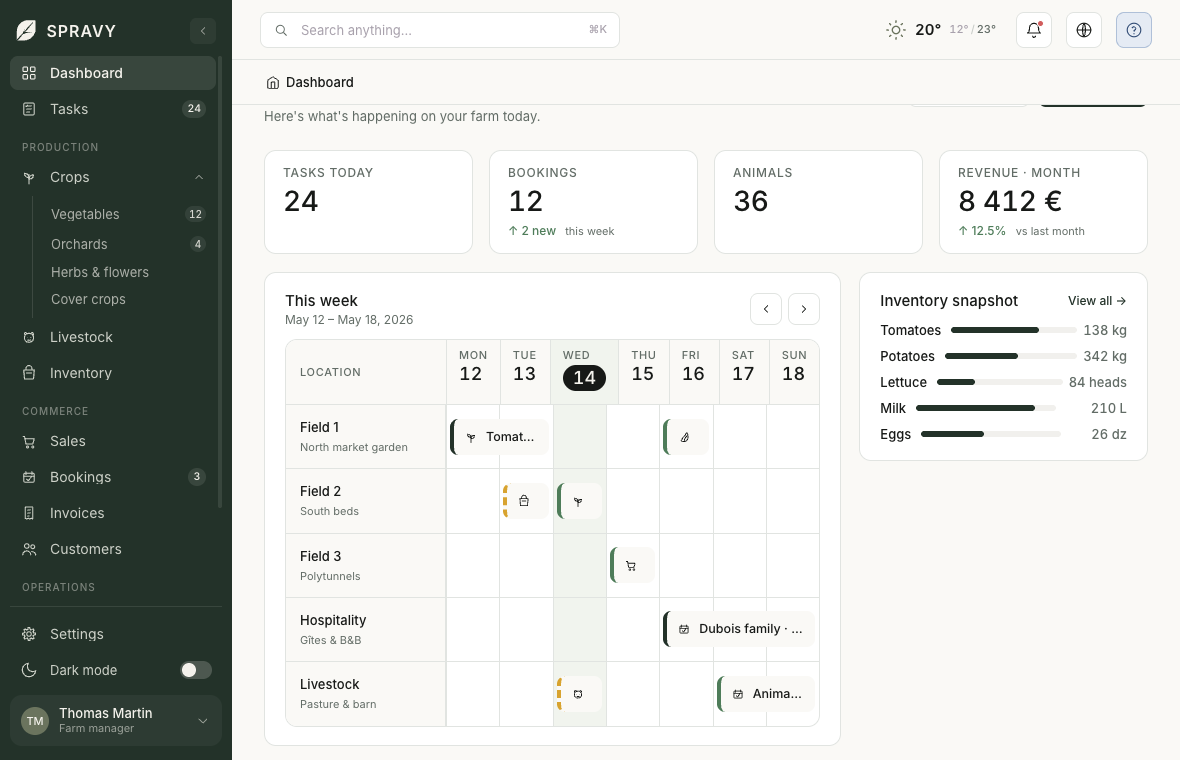Click the Field 1 location row label

point(366,436)
